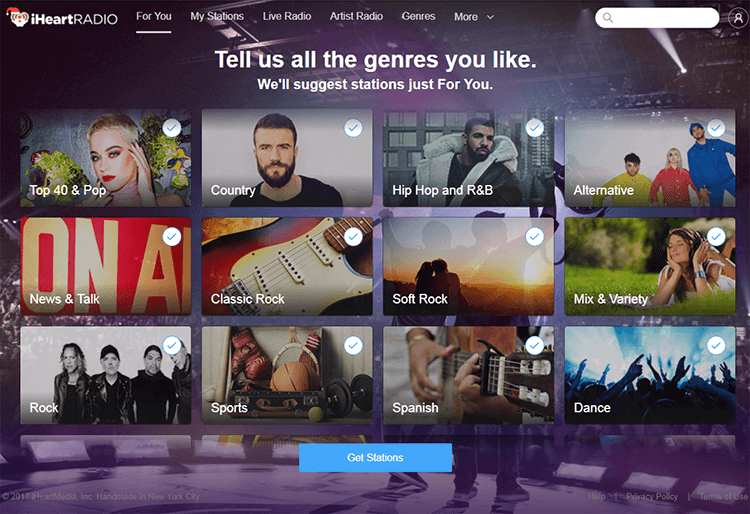Expand the More menu chevron
750x514 pixels.
point(490,17)
